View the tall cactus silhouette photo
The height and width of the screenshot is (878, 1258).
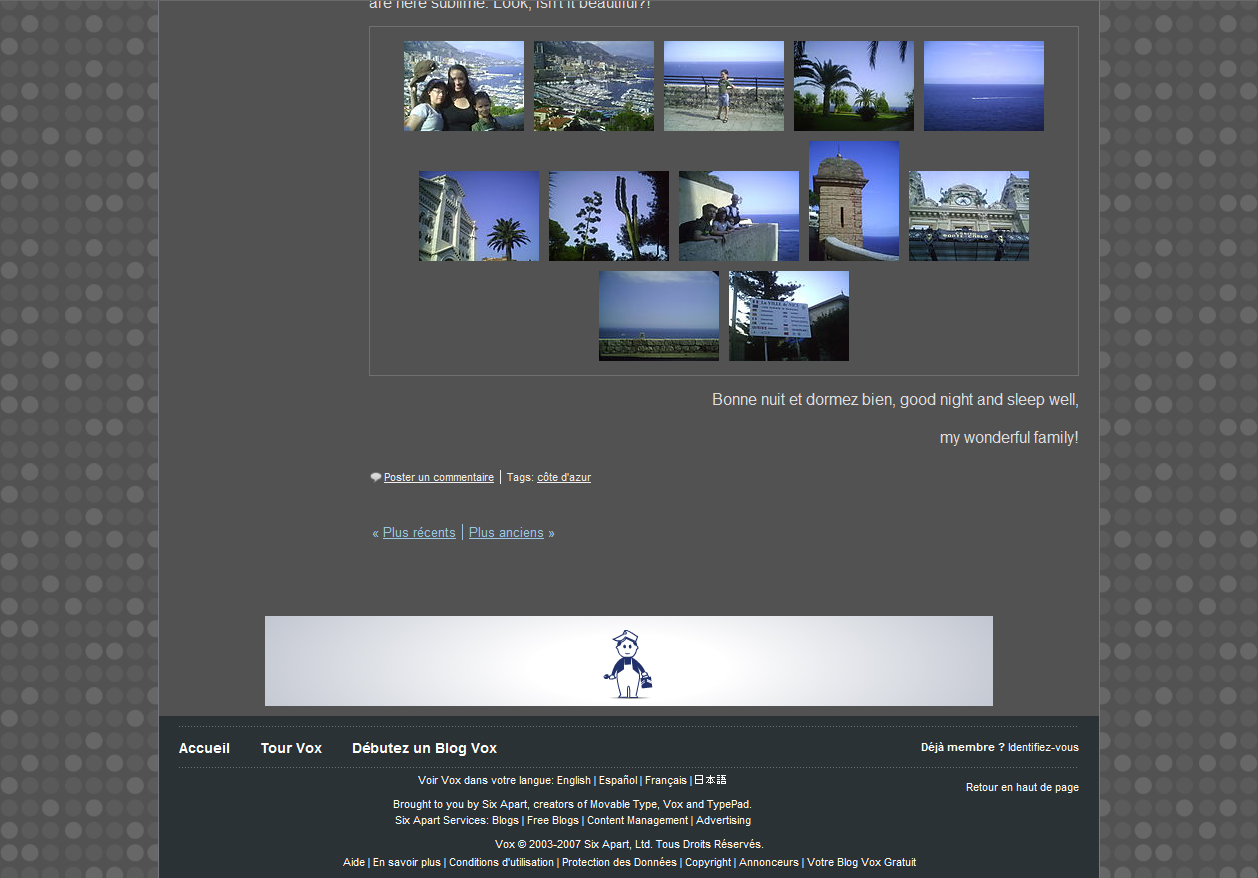click(x=608, y=216)
